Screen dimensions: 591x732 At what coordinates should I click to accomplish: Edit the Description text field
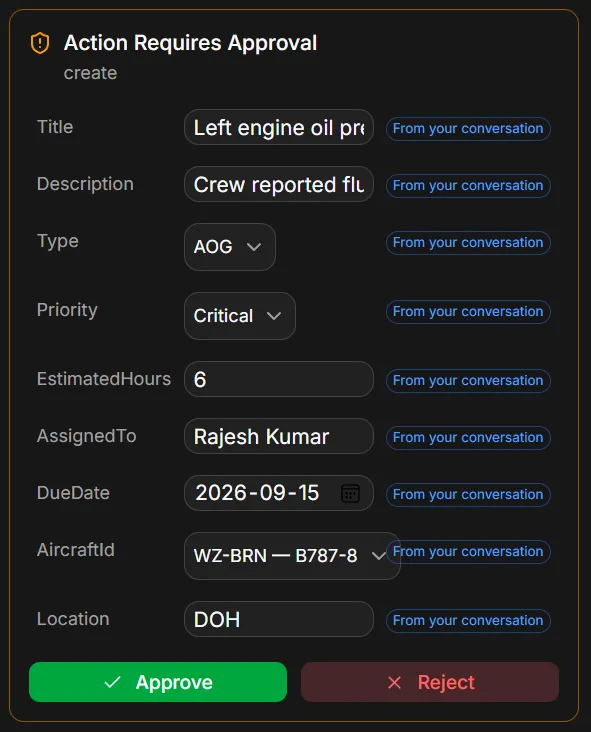[x=279, y=184]
